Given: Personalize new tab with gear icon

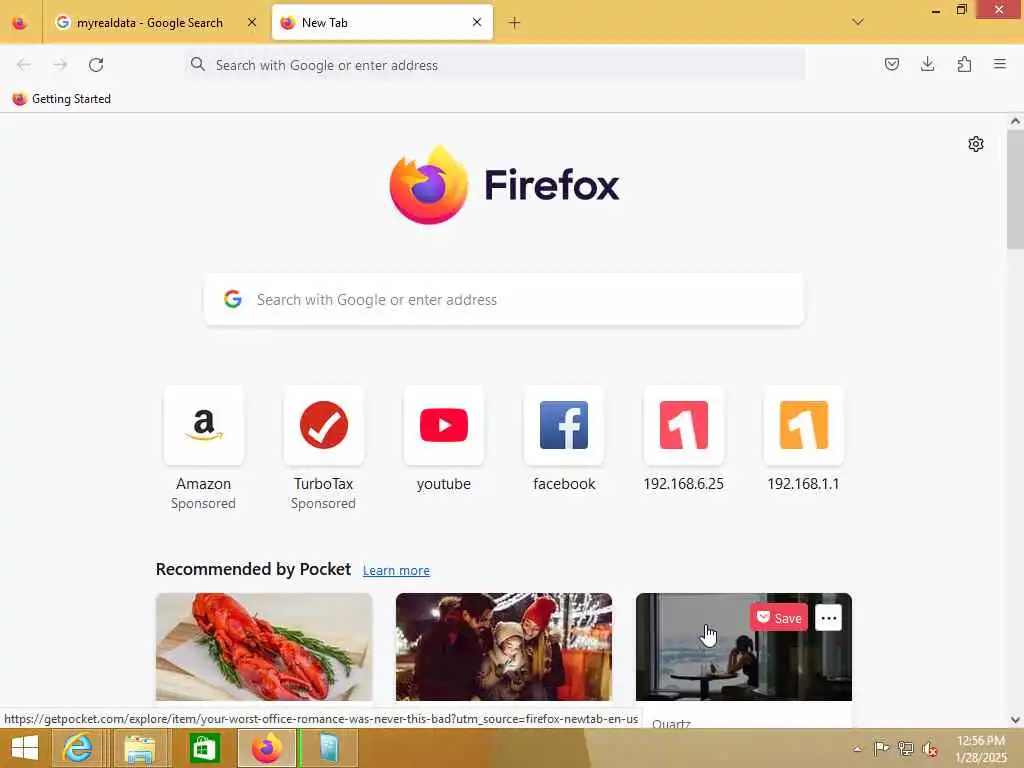Looking at the screenshot, I should pos(976,144).
